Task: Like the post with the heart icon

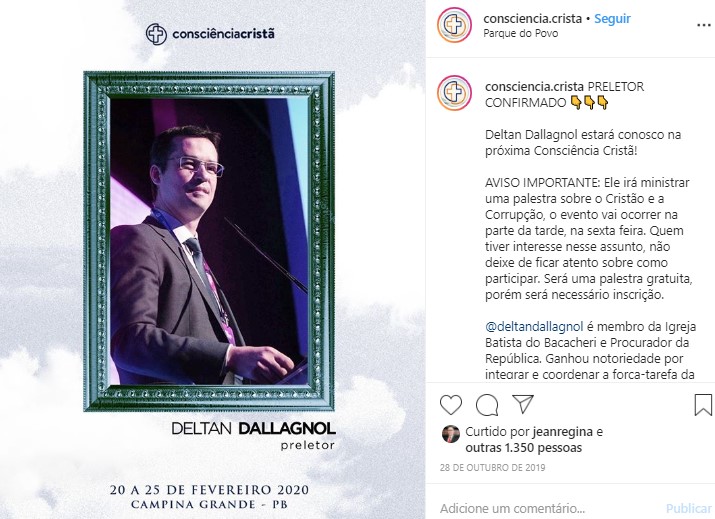Action: point(451,405)
